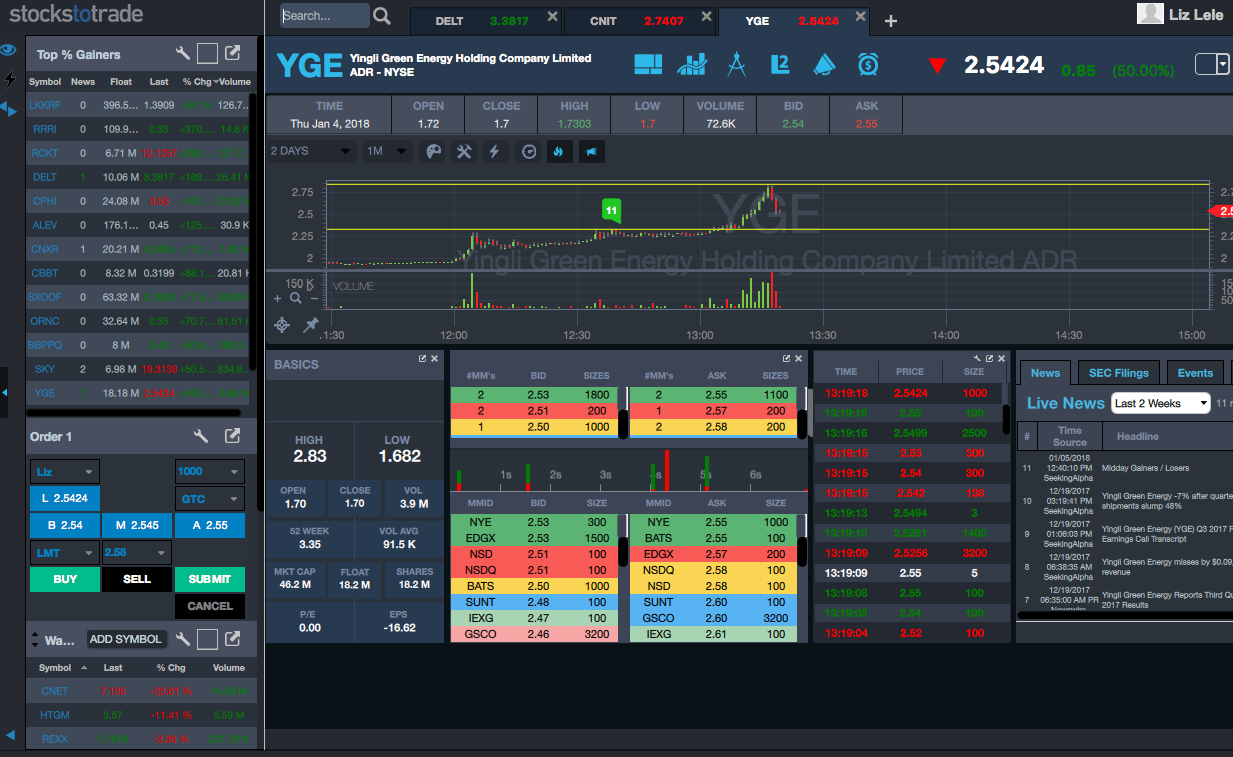The height and width of the screenshot is (757, 1233).
Task: Click the CANCEL order button
Action: [209, 606]
